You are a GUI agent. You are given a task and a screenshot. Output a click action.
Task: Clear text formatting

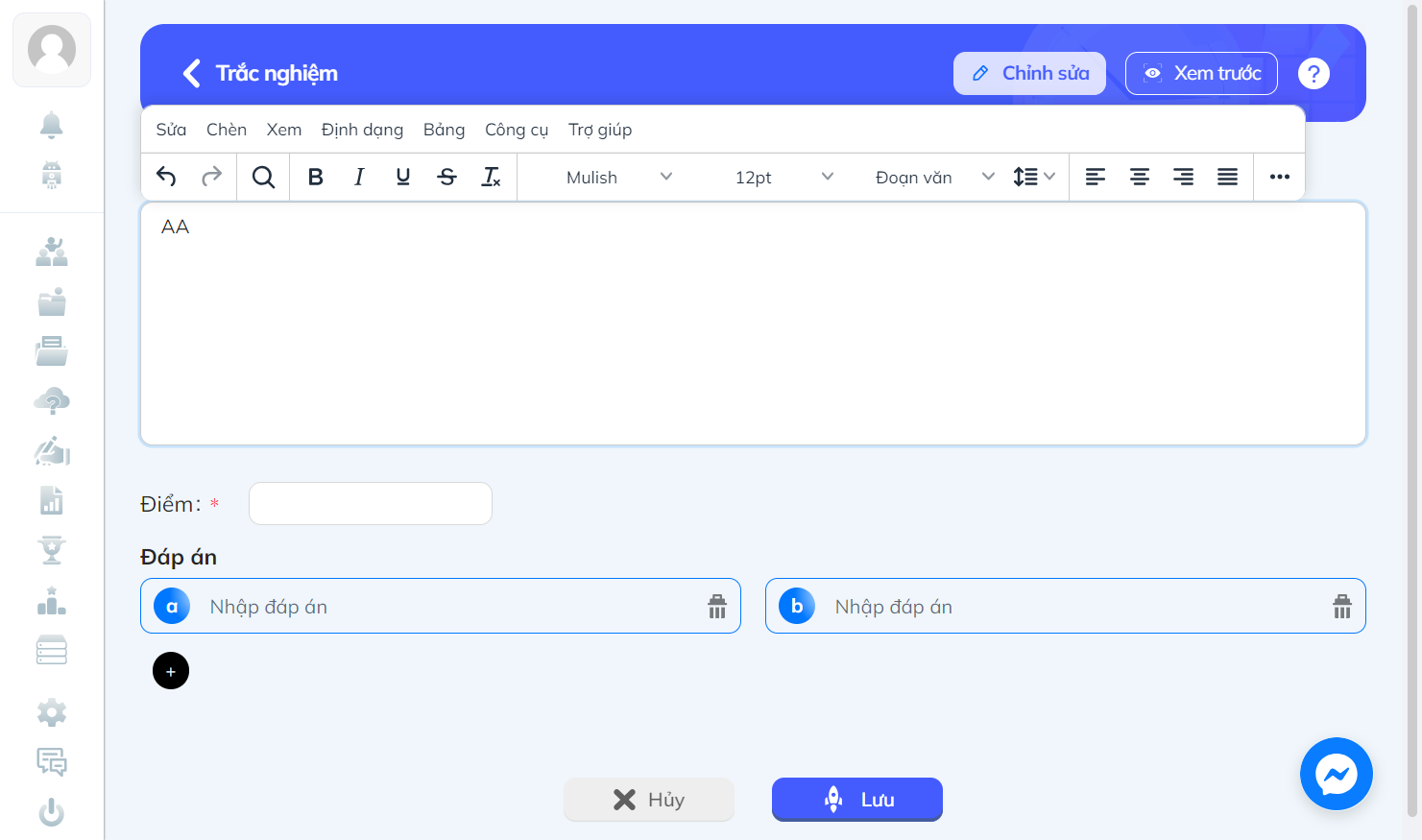pyautogui.click(x=491, y=177)
